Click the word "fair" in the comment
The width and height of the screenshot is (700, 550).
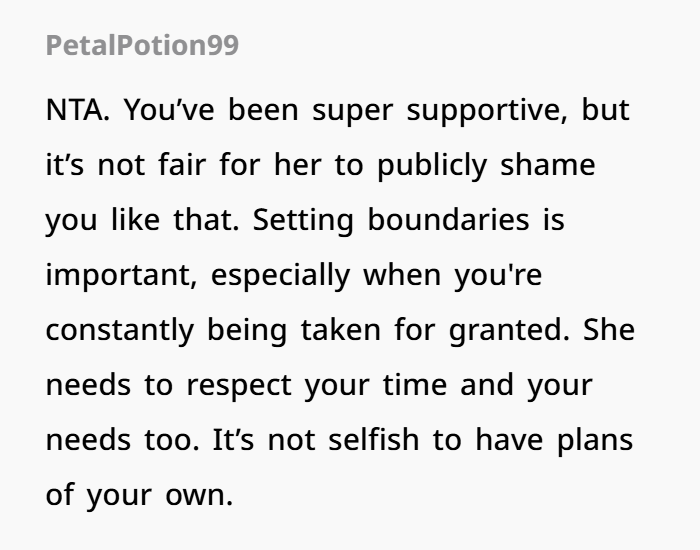point(182,165)
